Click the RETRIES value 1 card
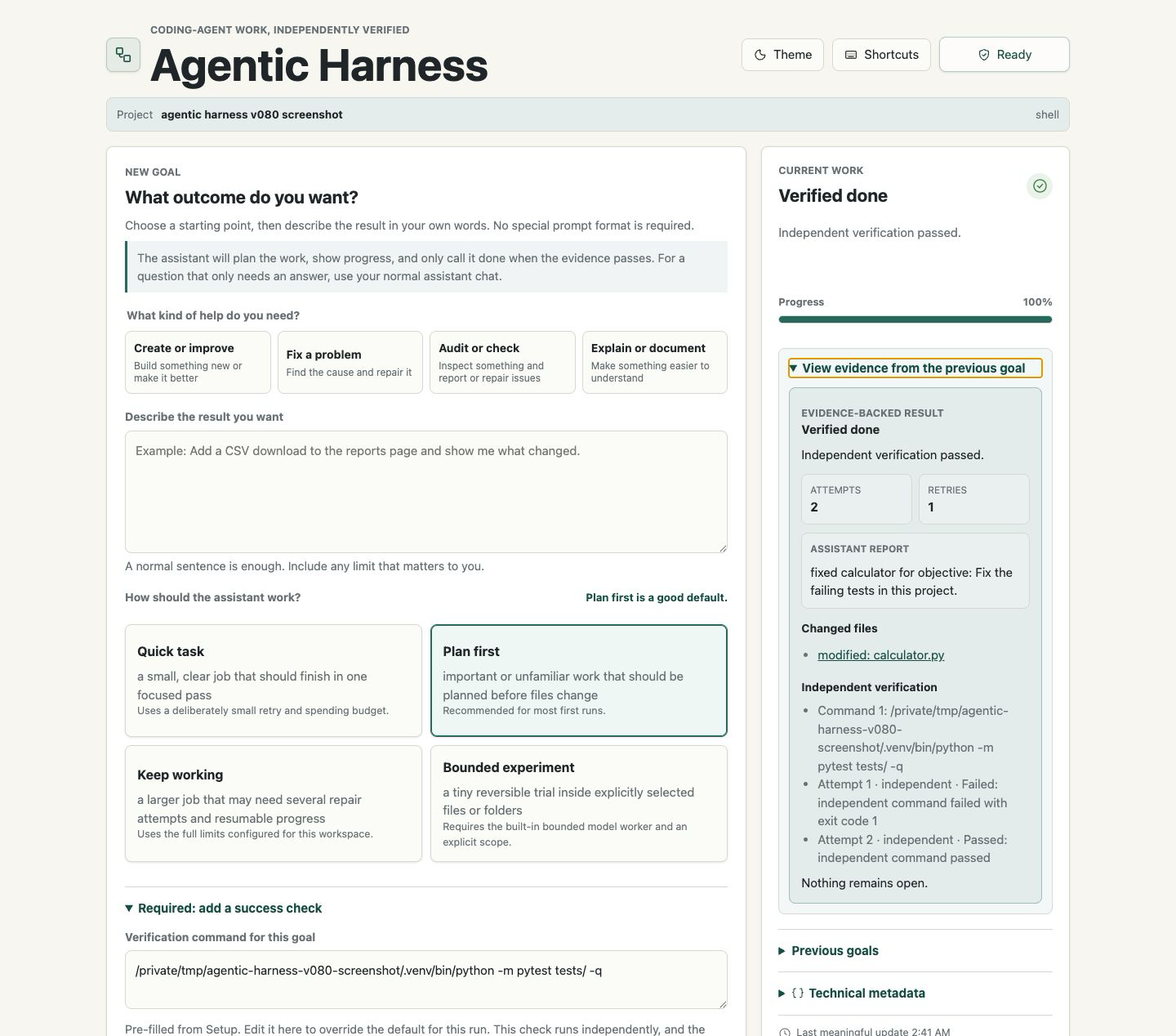 (x=974, y=499)
